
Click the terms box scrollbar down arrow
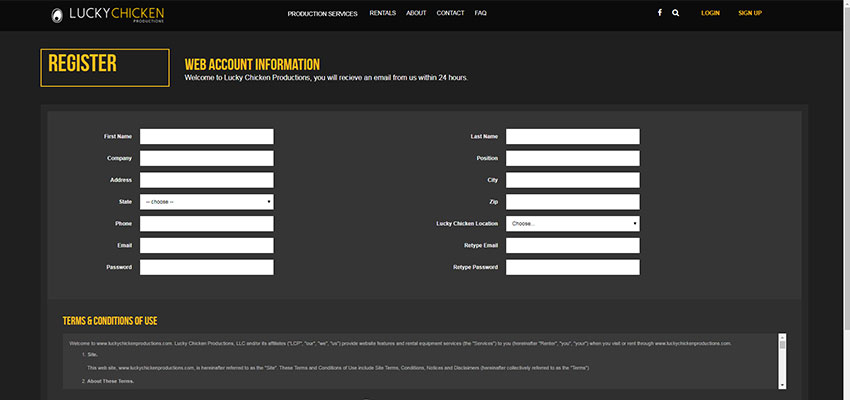pyautogui.click(x=782, y=385)
